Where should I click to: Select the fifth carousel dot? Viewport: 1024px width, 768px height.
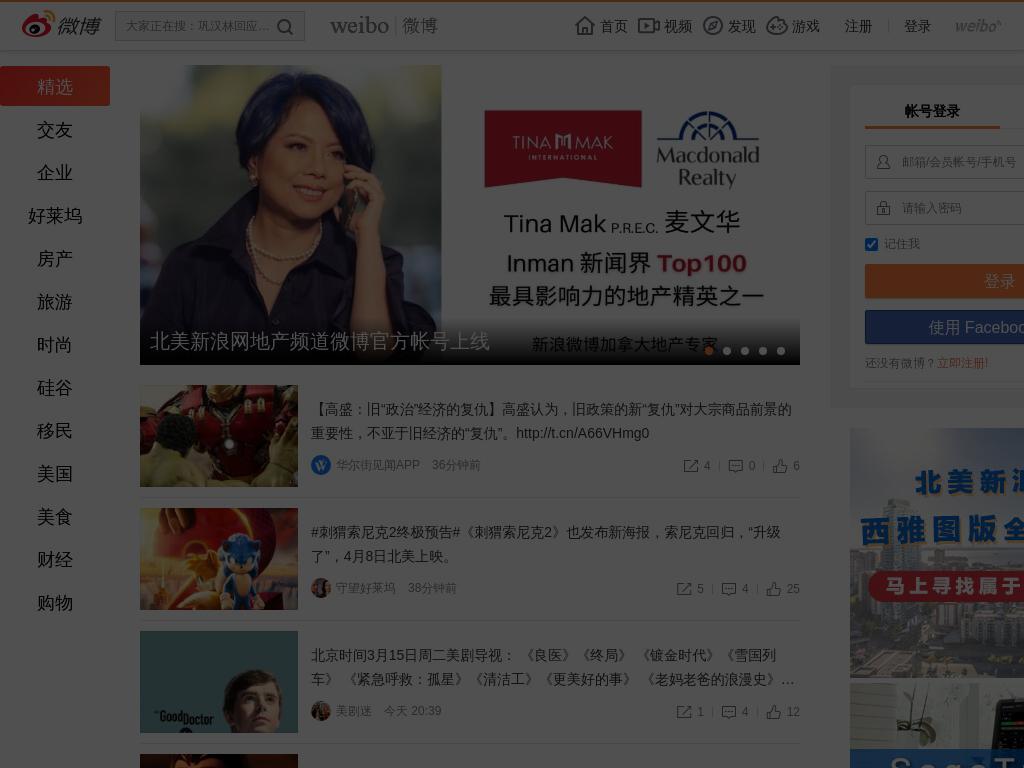pyautogui.click(x=780, y=351)
